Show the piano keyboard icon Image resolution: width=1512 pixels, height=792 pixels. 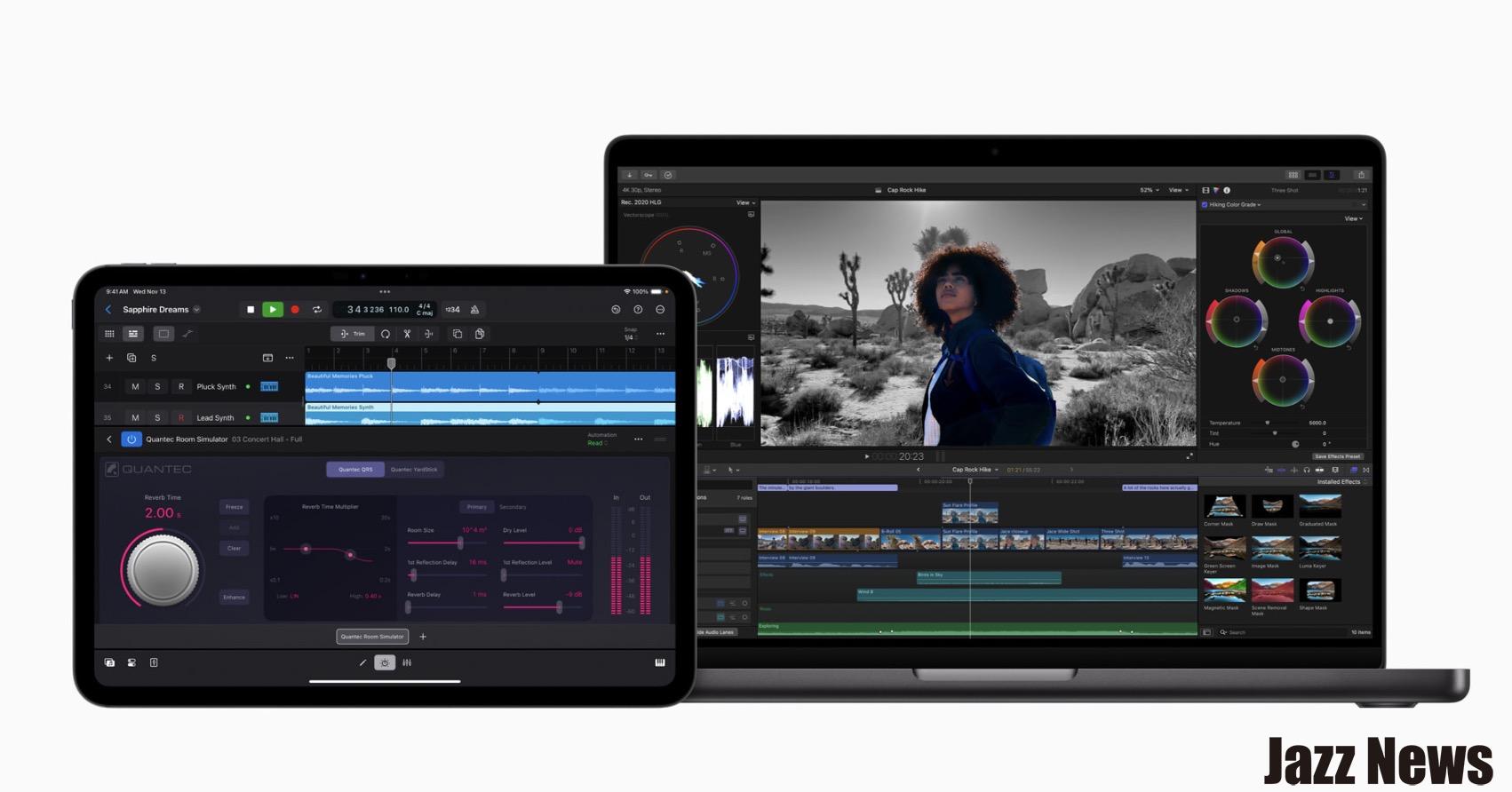point(659,662)
